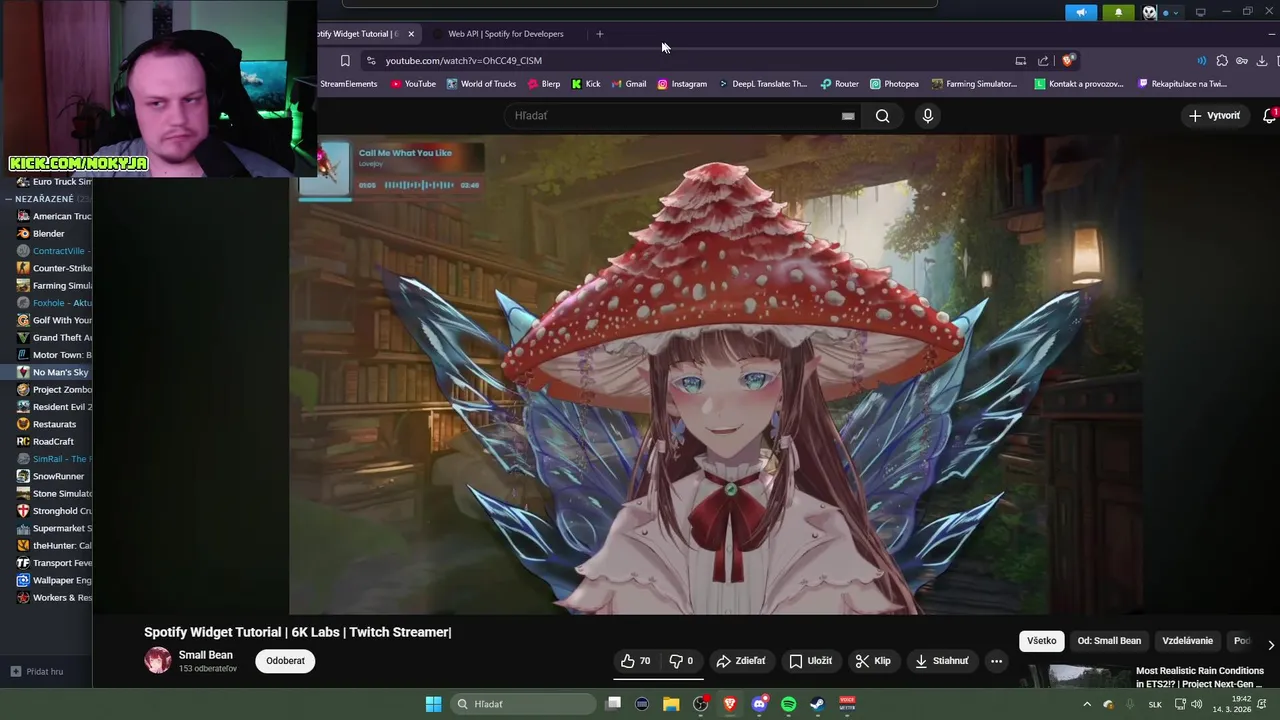
Task: Open Gmail bookmark
Action: tap(628, 84)
